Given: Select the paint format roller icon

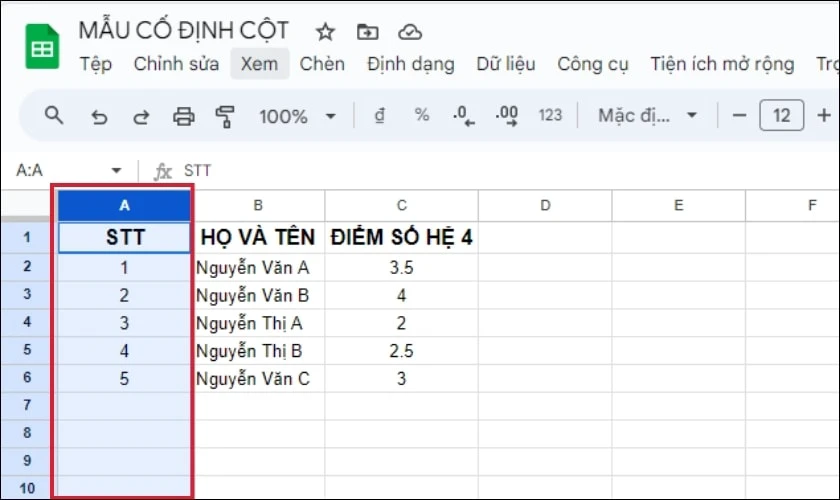Looking at the screenshot, I should pyautogui.click(x=225, y=116).
